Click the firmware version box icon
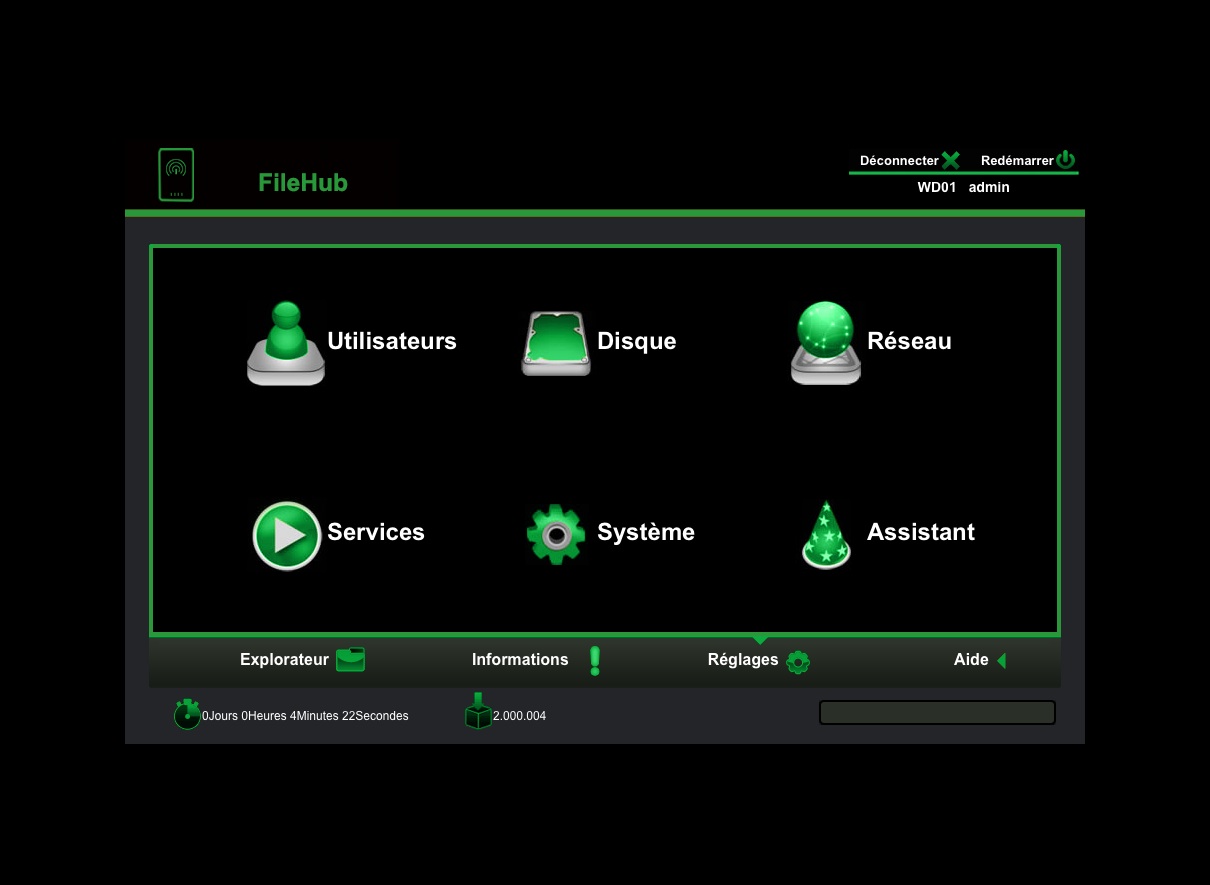This screenshot has width=1210, height=885. [478, 712]
